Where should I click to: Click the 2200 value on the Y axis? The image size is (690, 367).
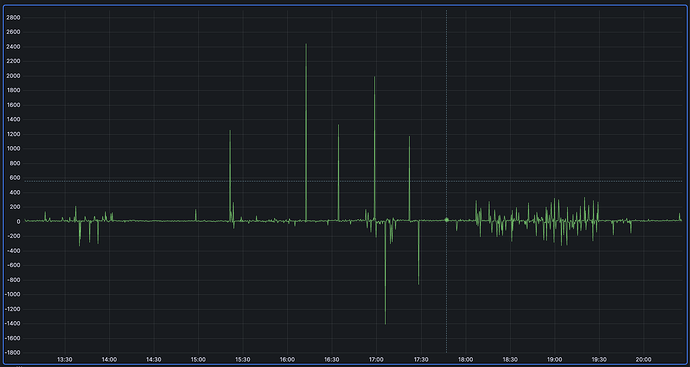tap(13, 61)
